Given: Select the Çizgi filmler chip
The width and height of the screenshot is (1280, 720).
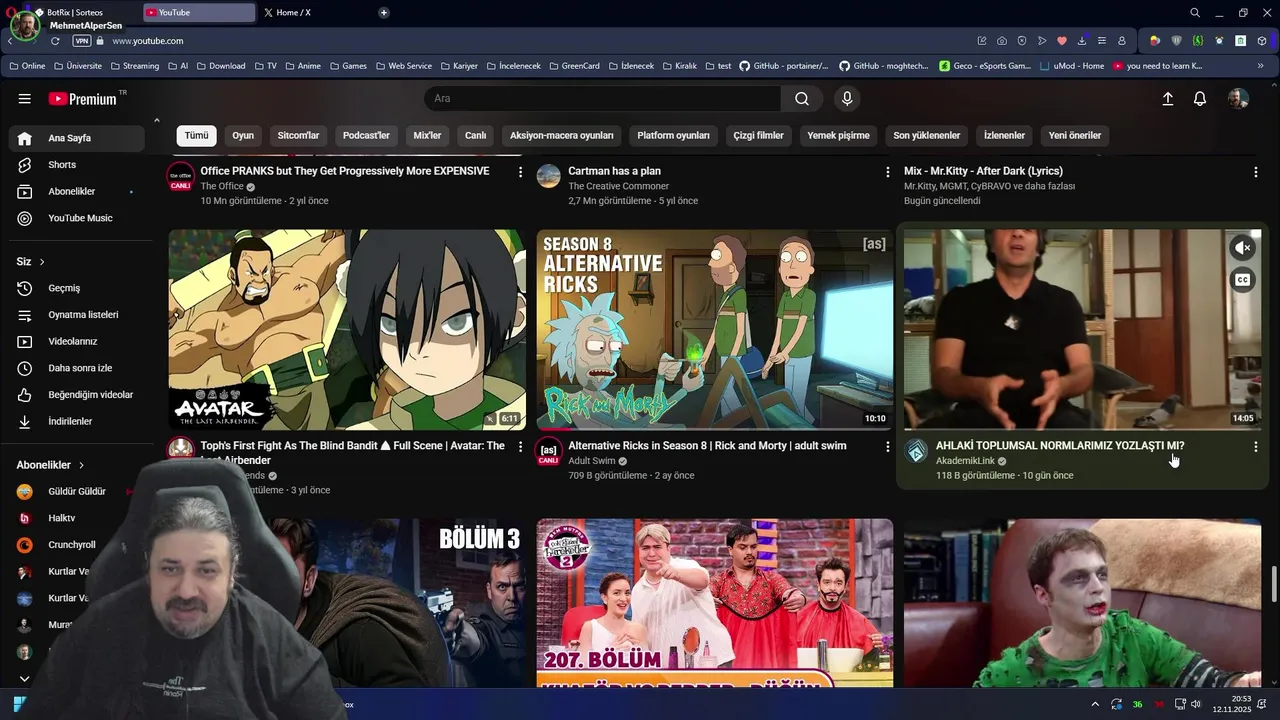Looking at the screenshot, I should [x=759, y=136].
